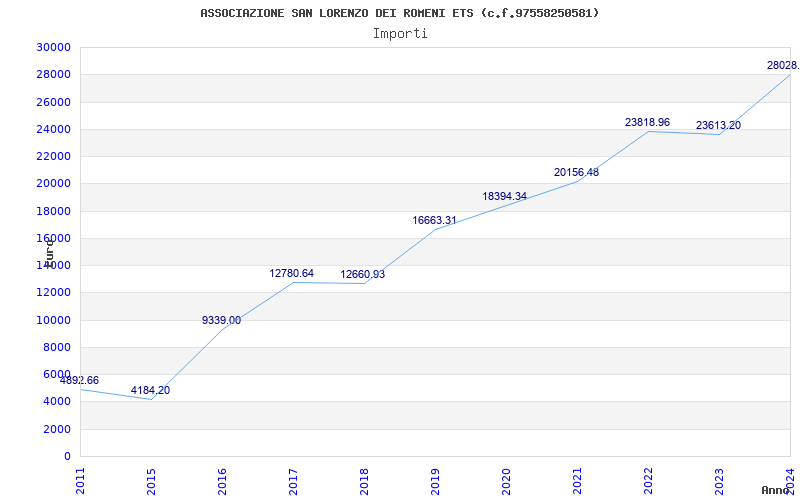Click the y-axis value 28000
The width and height of the screenshot is (800, 500).
(53, 74)
